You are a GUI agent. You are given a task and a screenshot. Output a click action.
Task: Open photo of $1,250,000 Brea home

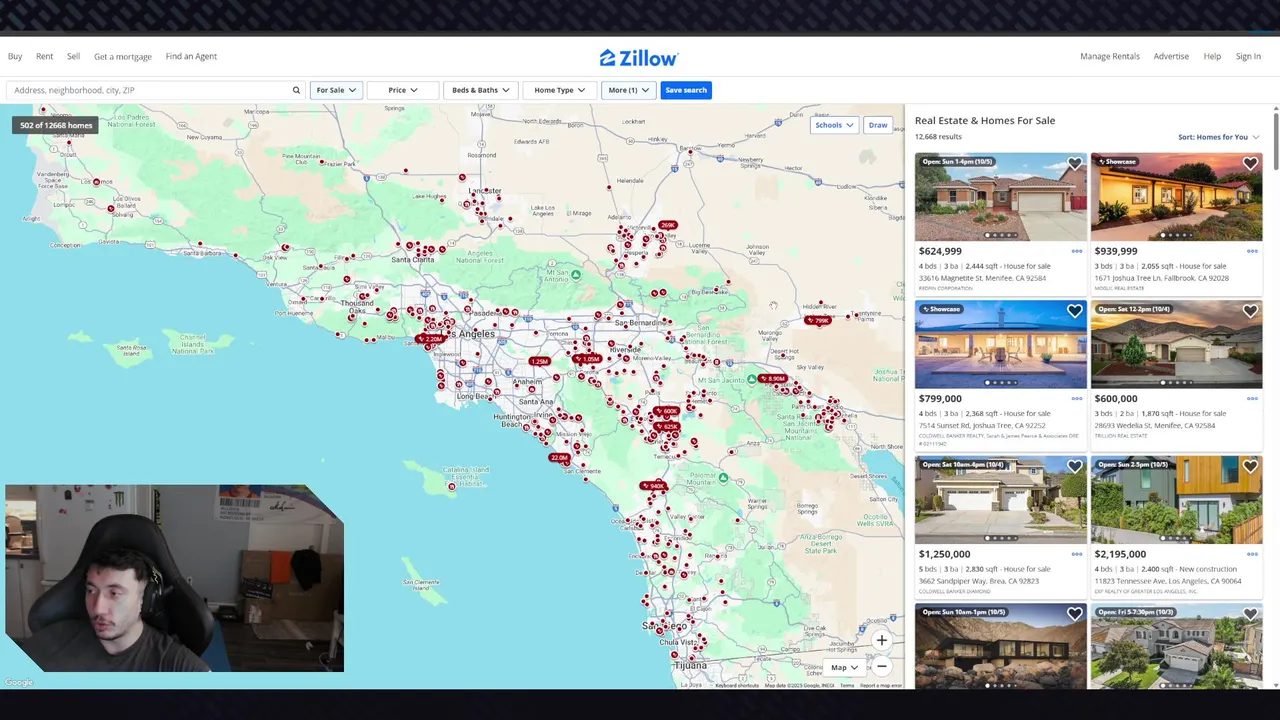tap(1000, 500)
